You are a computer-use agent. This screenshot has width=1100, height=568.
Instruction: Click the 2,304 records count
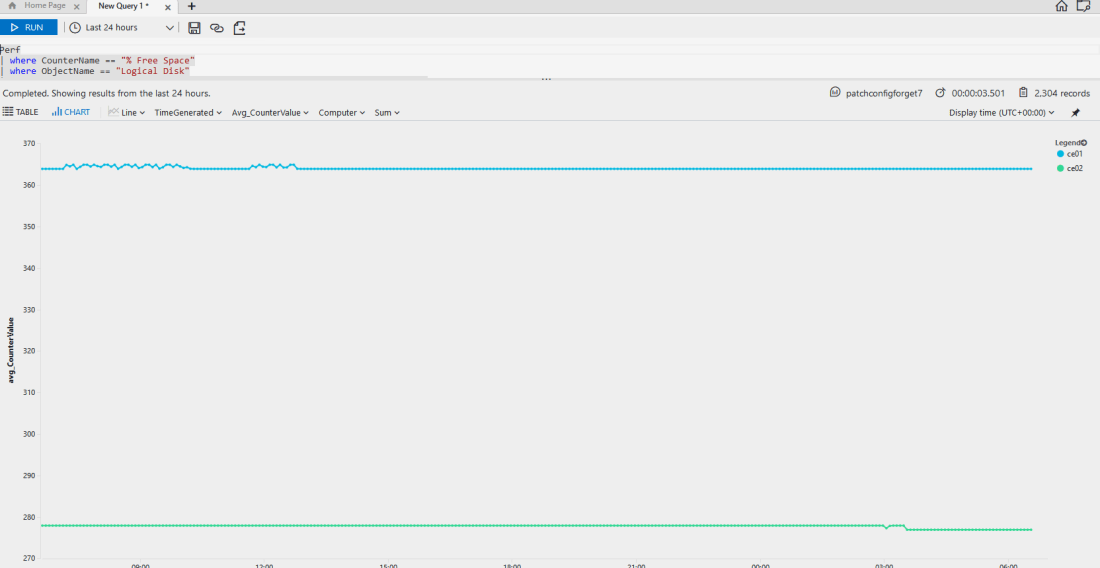pyautogui.click(x=1062, y=93)
